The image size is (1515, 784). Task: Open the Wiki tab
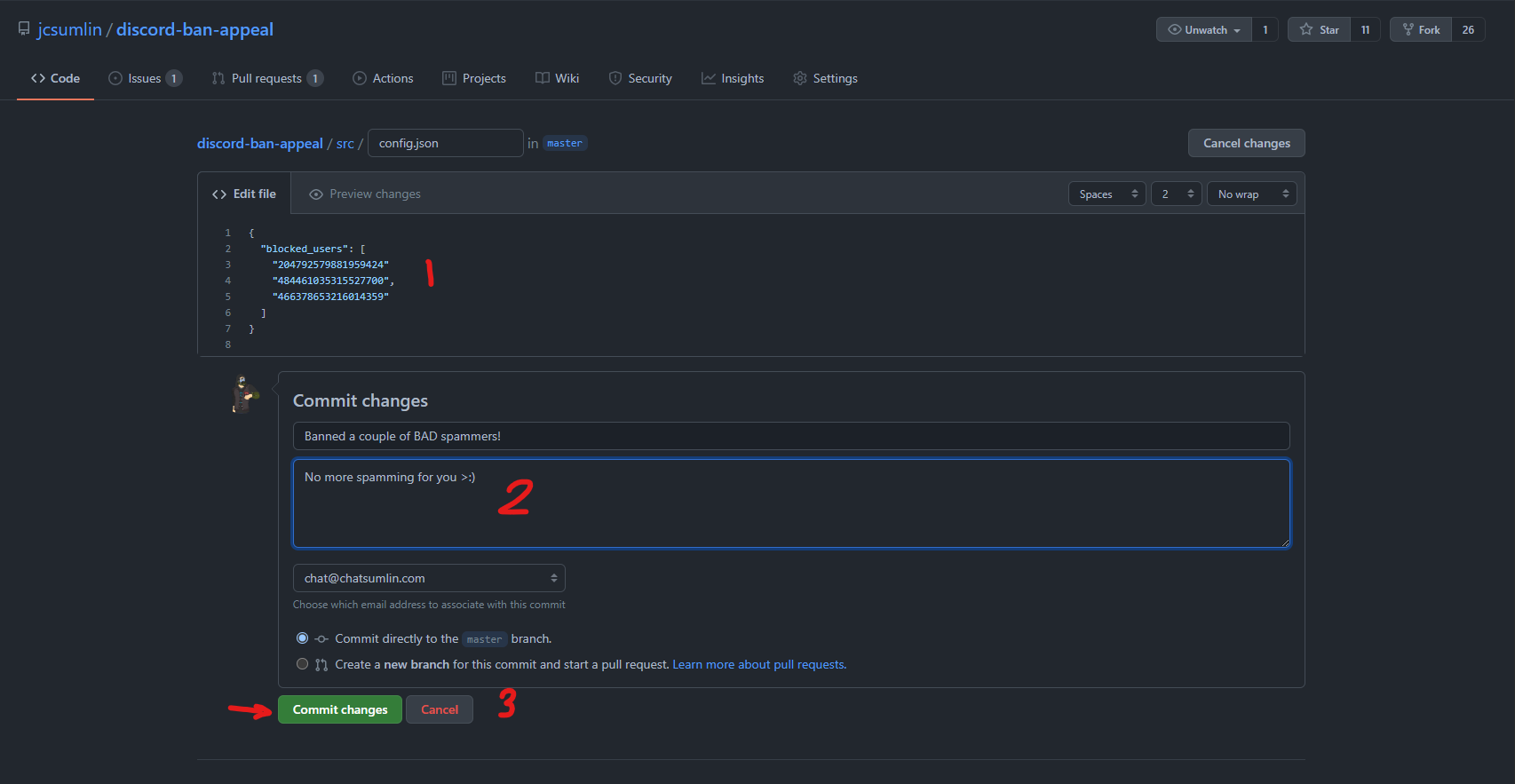click(558, 78)
